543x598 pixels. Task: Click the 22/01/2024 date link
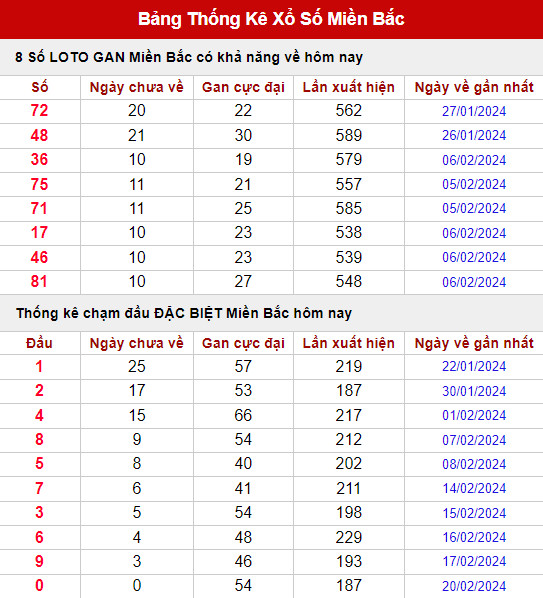tap(474, 367)
